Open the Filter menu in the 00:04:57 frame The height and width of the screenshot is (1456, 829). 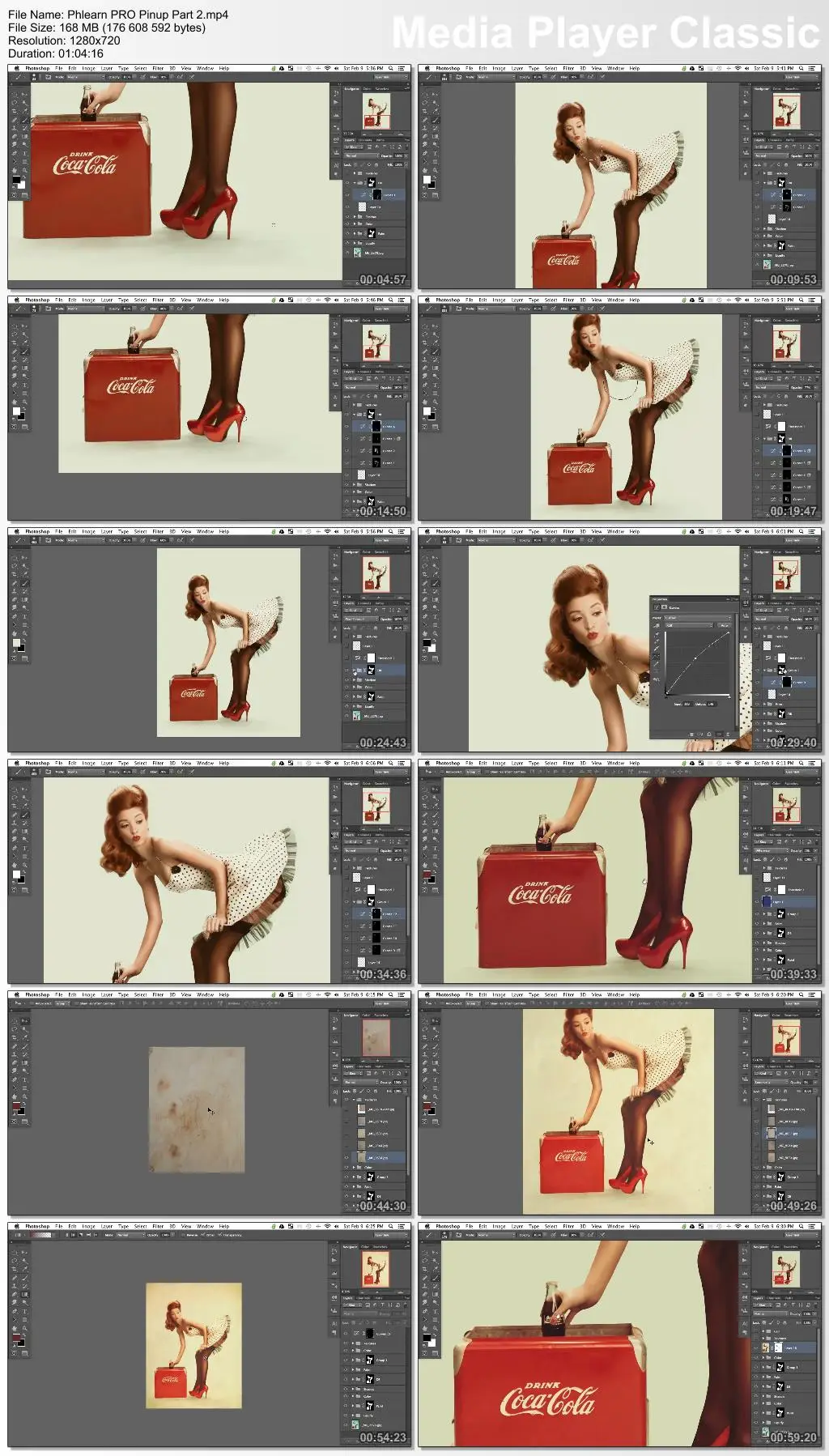(158, 68)
